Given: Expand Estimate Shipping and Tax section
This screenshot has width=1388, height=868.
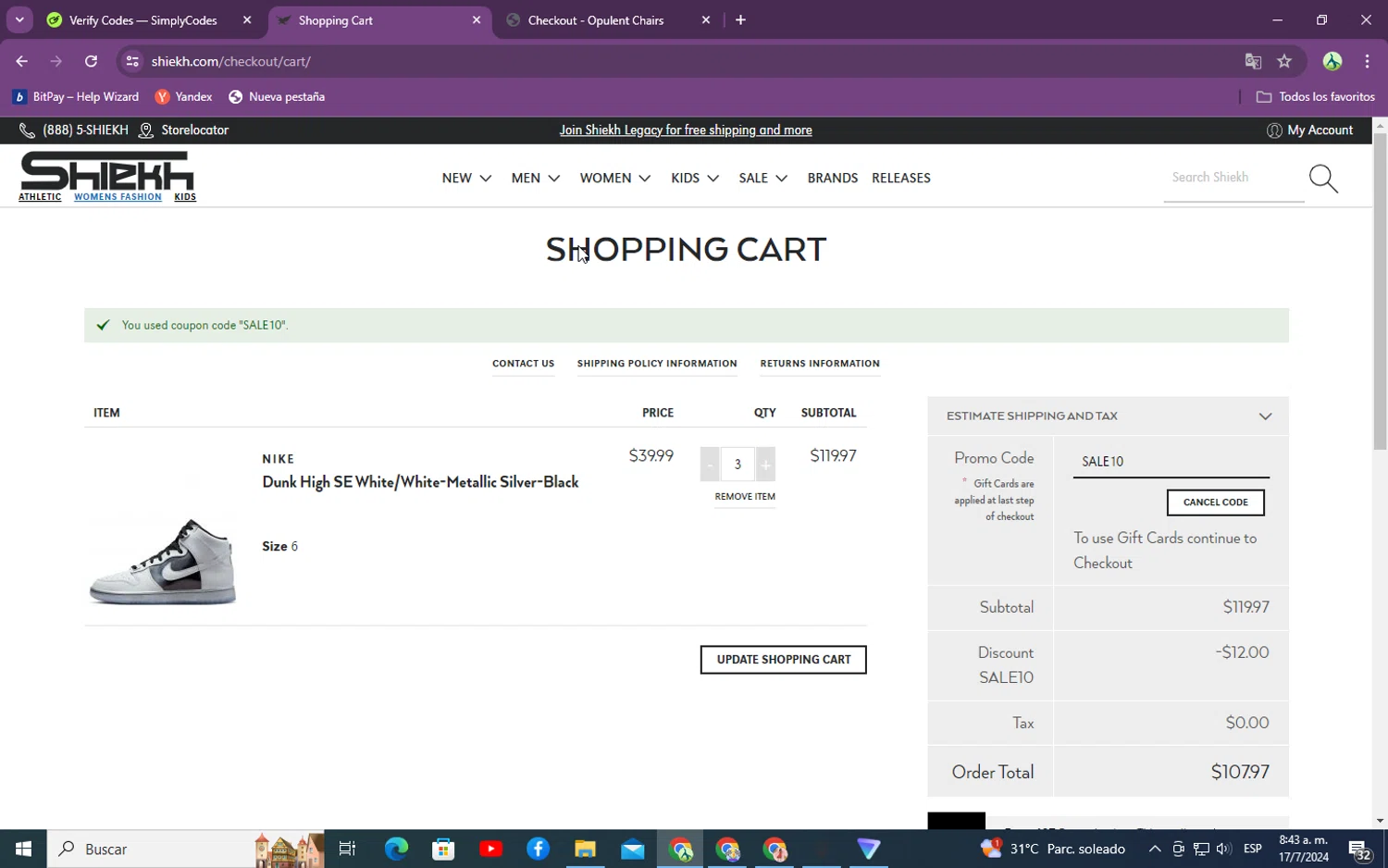Looking at the screenshot, I should [1108, 415].
